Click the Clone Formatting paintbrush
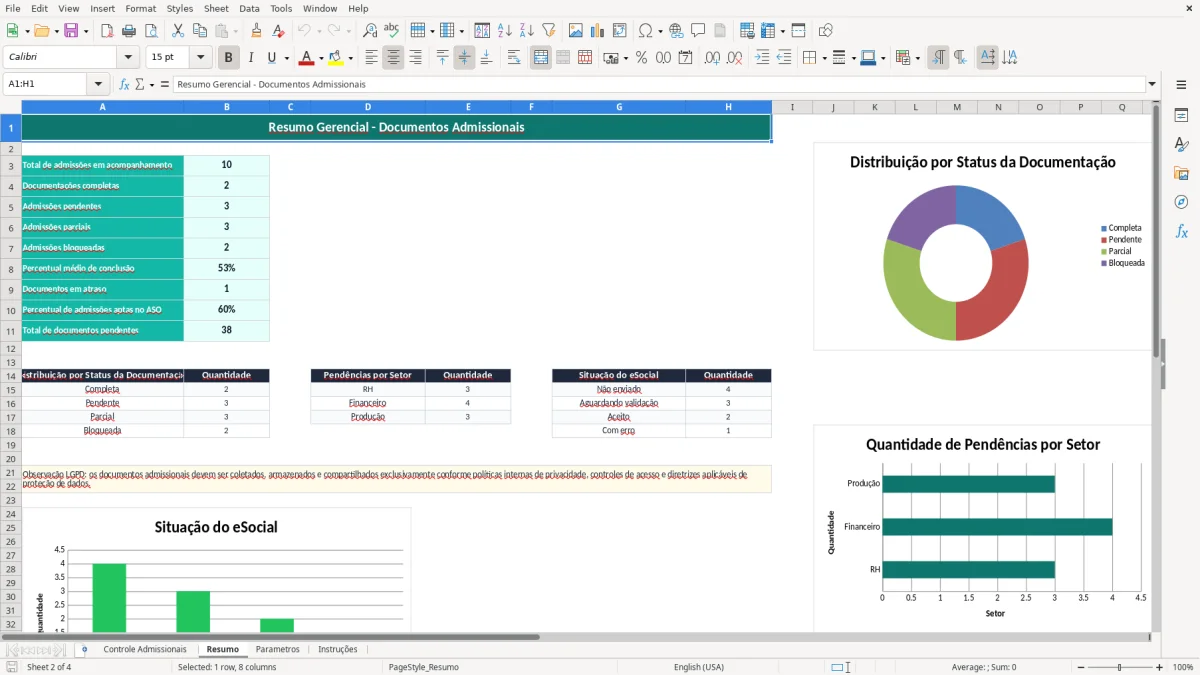Screen dimensions: 1200x675 click(x=257, y=31)
